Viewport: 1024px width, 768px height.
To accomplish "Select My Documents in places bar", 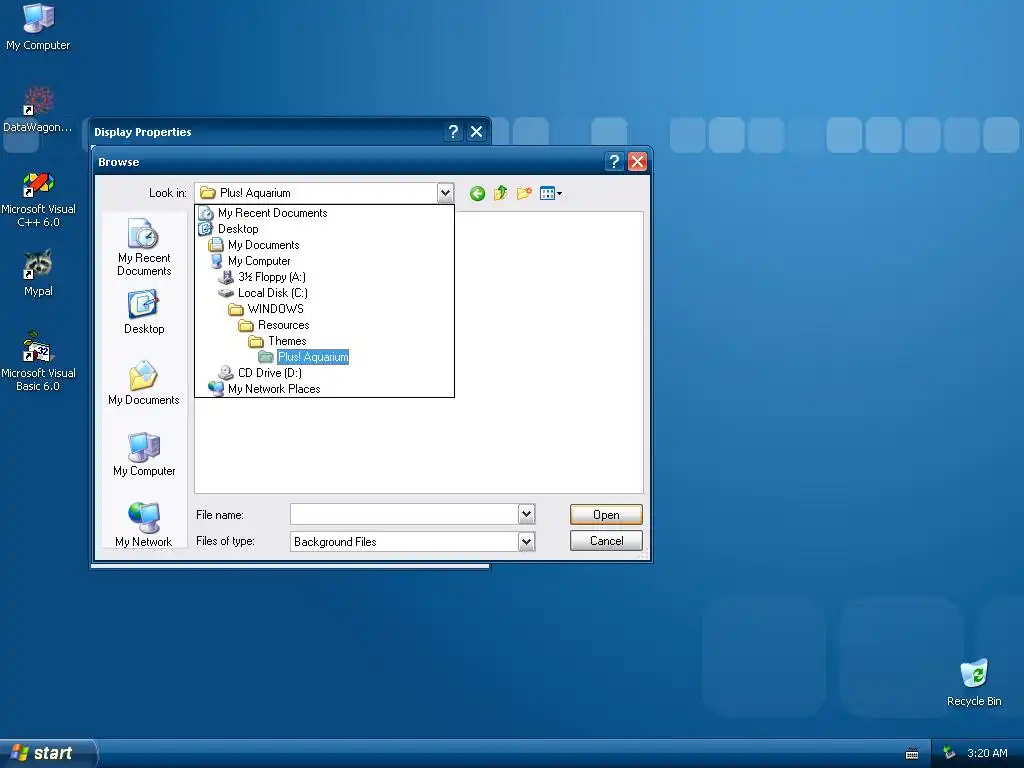I will pos(144,383).
